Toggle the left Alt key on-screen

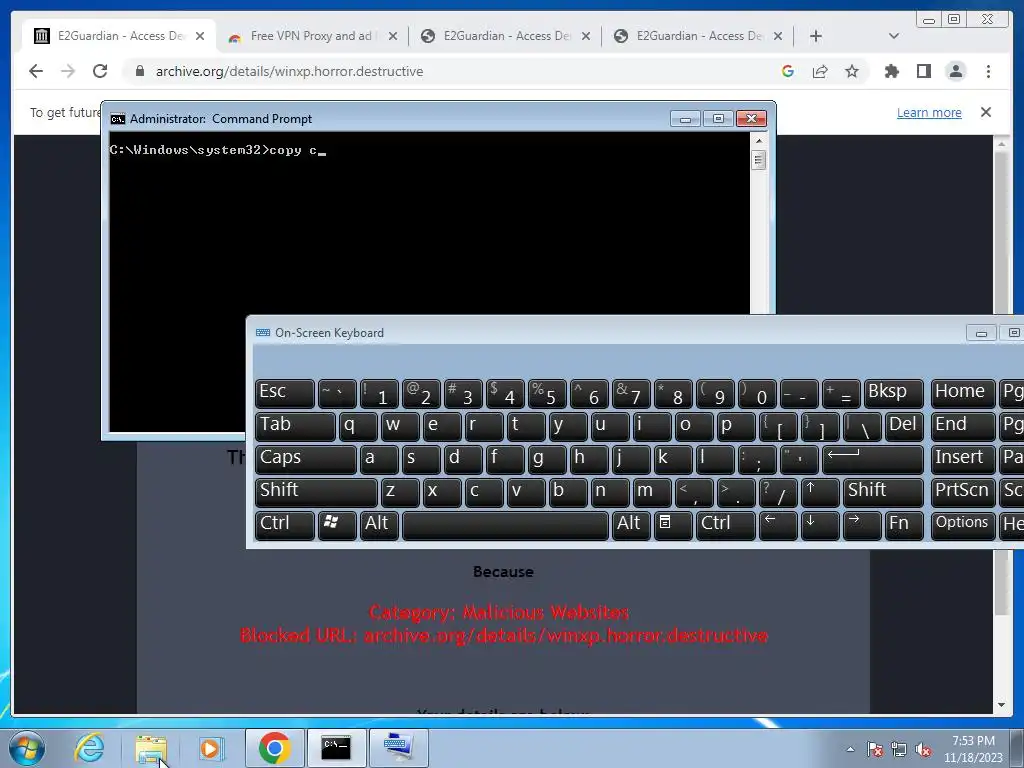pos(379,525)
